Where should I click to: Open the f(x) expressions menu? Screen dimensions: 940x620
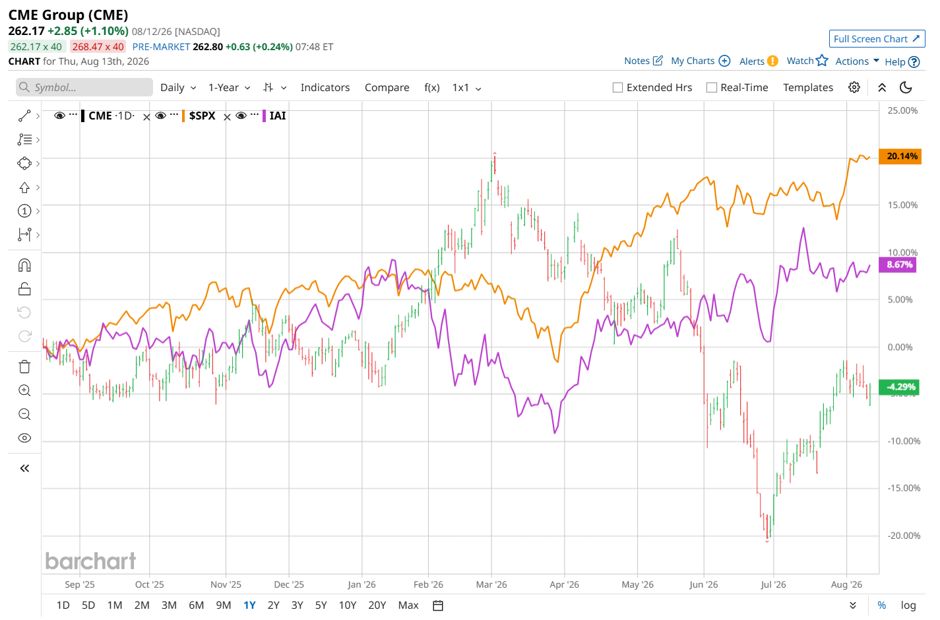pos(432,88)
